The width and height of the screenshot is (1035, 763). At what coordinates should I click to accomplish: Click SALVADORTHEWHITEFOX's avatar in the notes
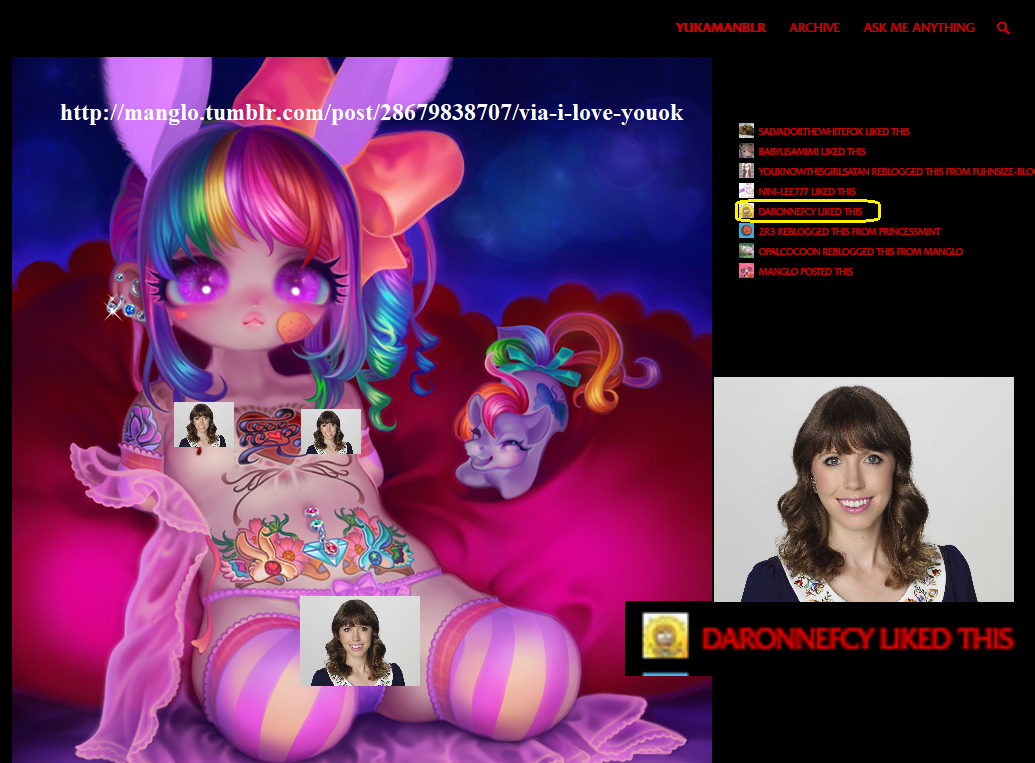click(x=746, y=131)
